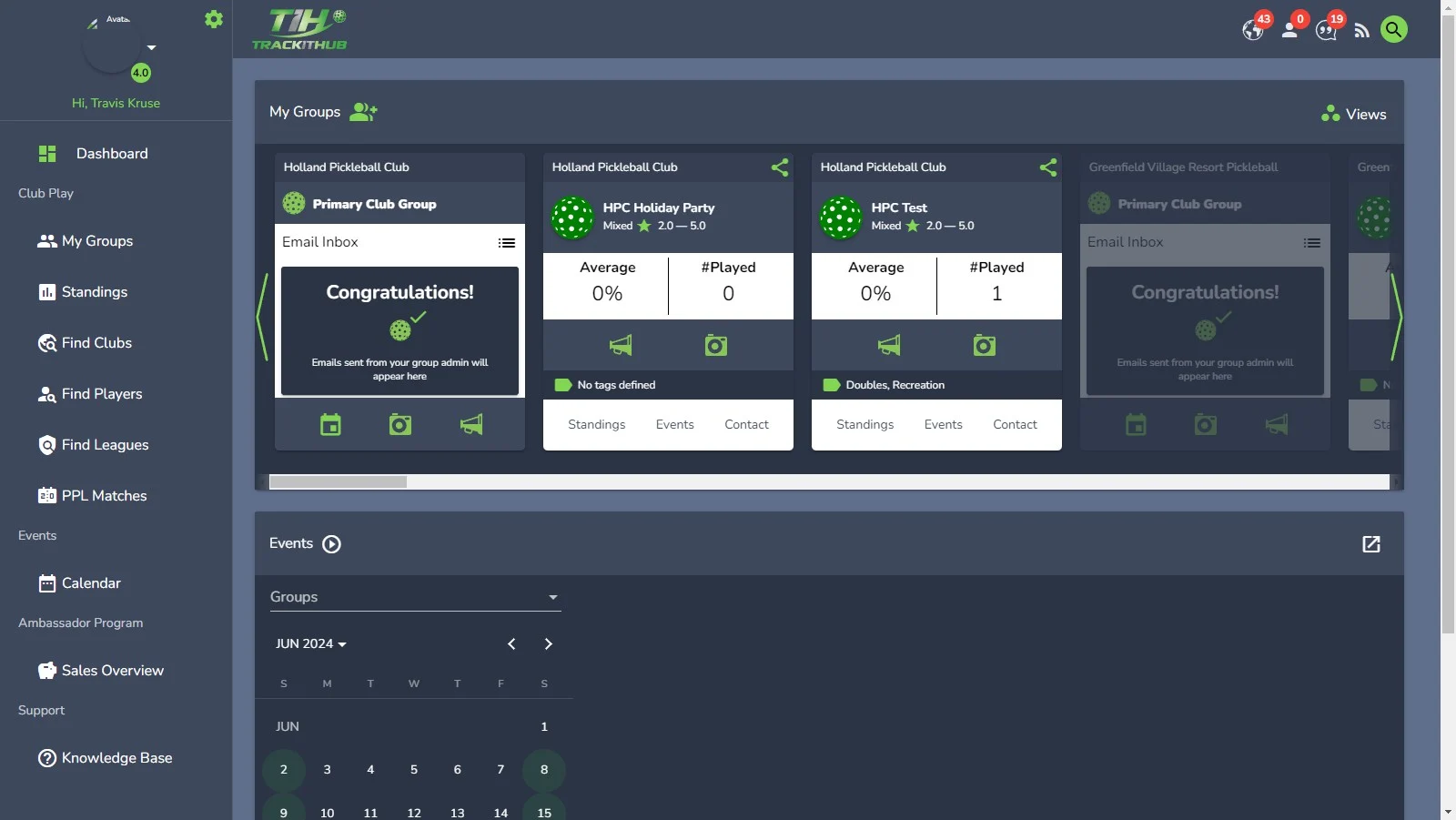The image size is (1456, 820).
Task: Open Events on HPC Holiday Party card
Action: (x=675, y=425)
